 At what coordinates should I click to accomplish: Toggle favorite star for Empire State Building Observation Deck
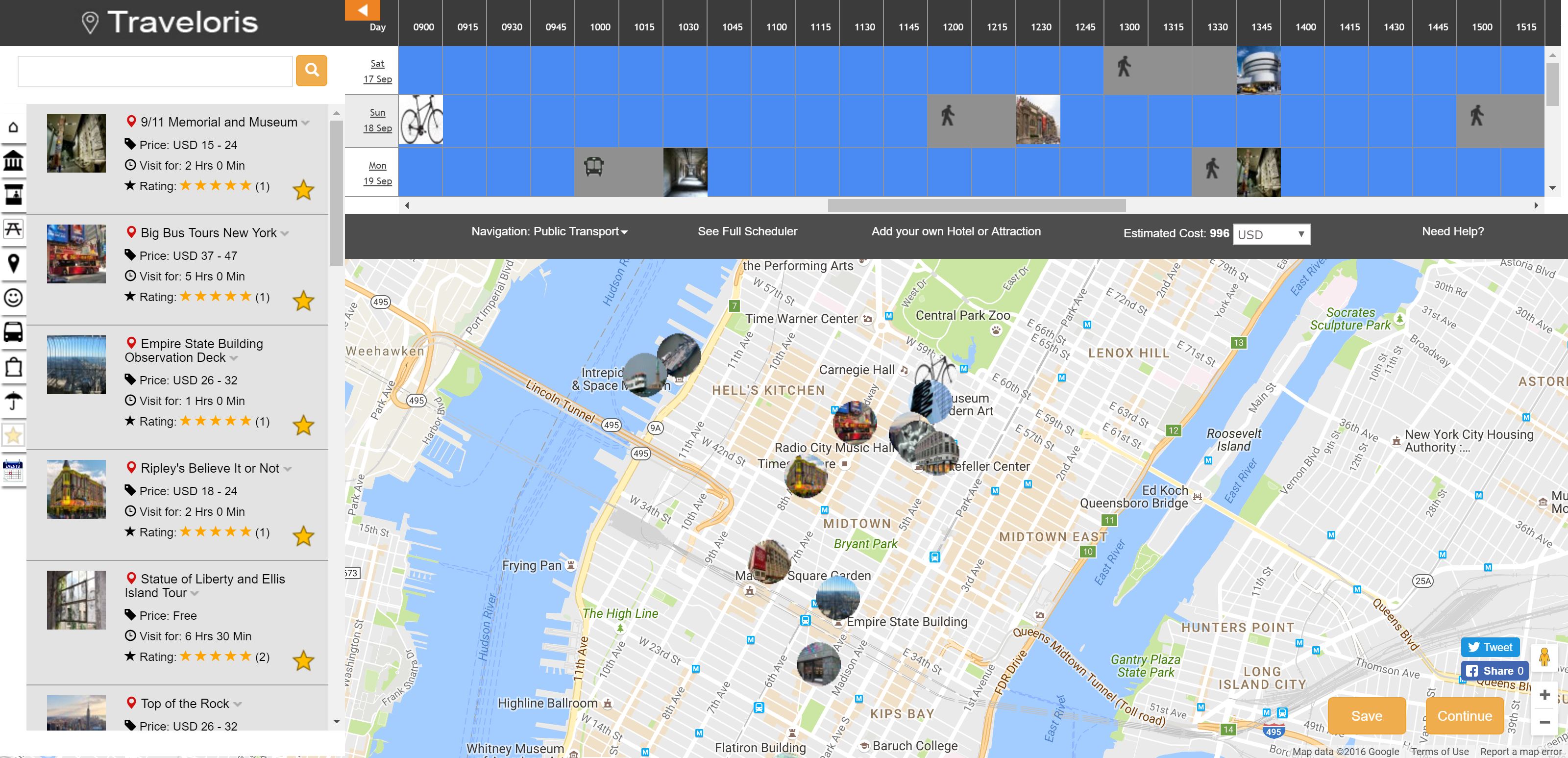point(303,425)
